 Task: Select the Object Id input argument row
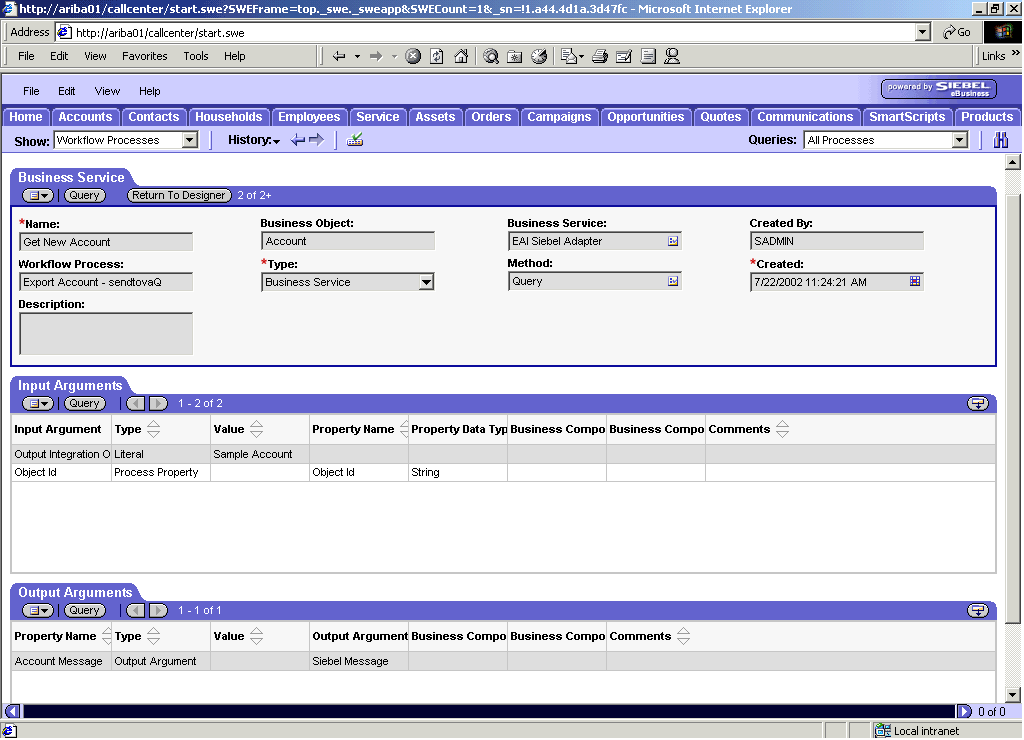pyautogui.click(x=504, y=472)
